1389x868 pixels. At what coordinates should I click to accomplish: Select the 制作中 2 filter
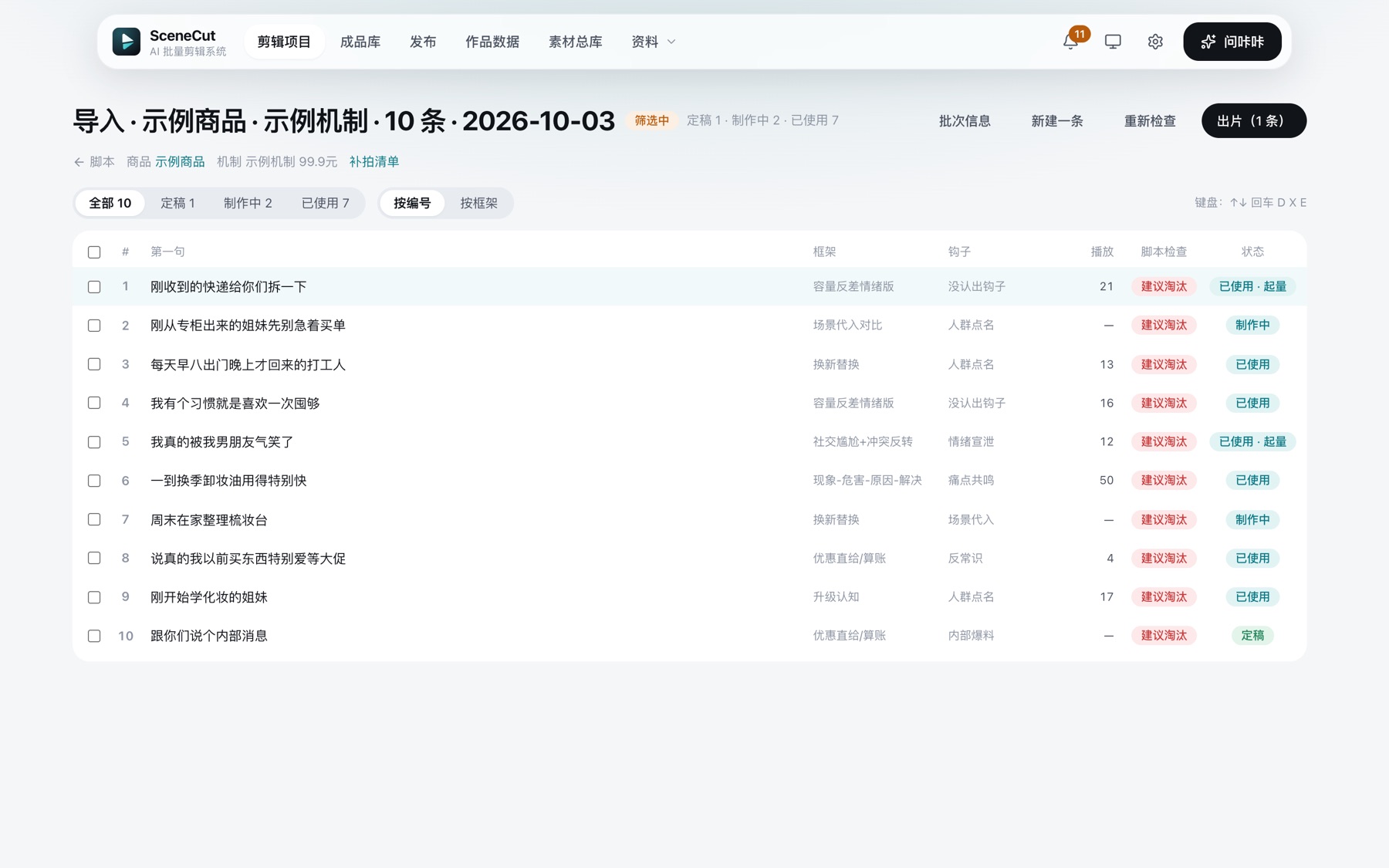[x=248, y=203]
